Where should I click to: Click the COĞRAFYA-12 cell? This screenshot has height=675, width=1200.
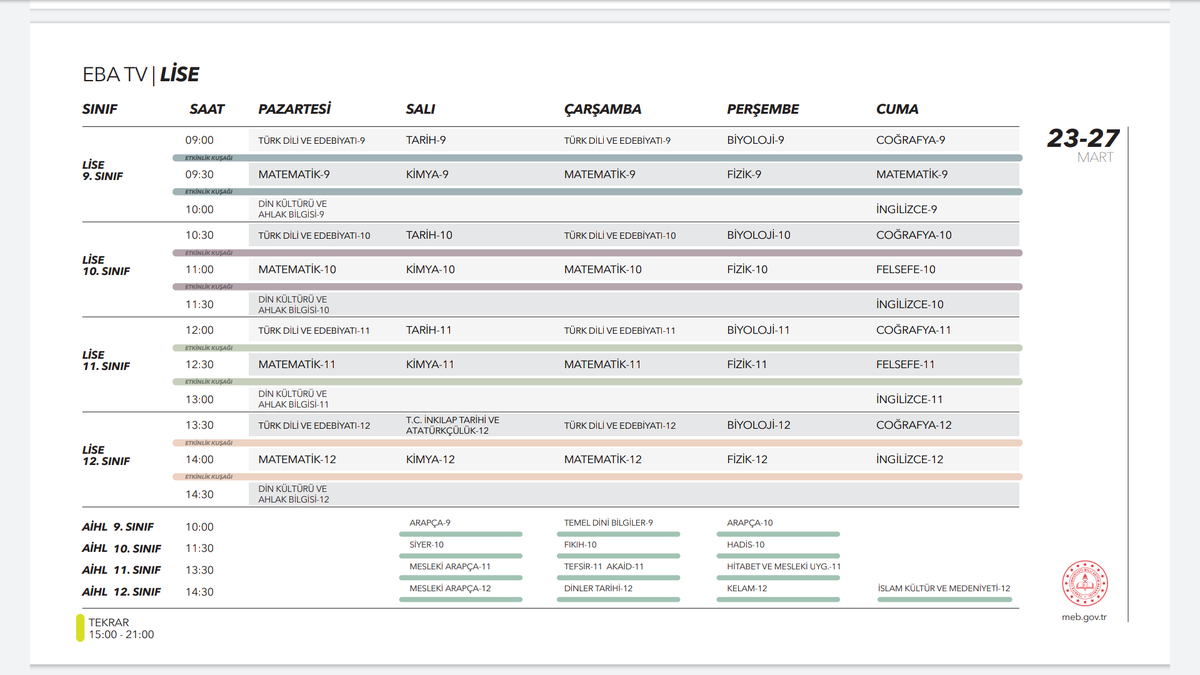(x=914, y=425)
